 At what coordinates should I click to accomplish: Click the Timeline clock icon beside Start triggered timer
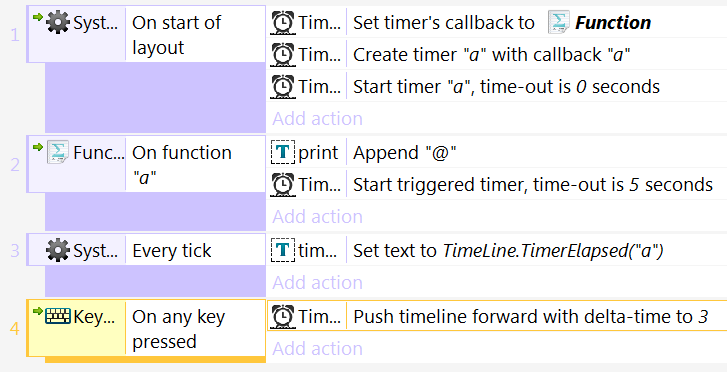click(x=282, y=185)
